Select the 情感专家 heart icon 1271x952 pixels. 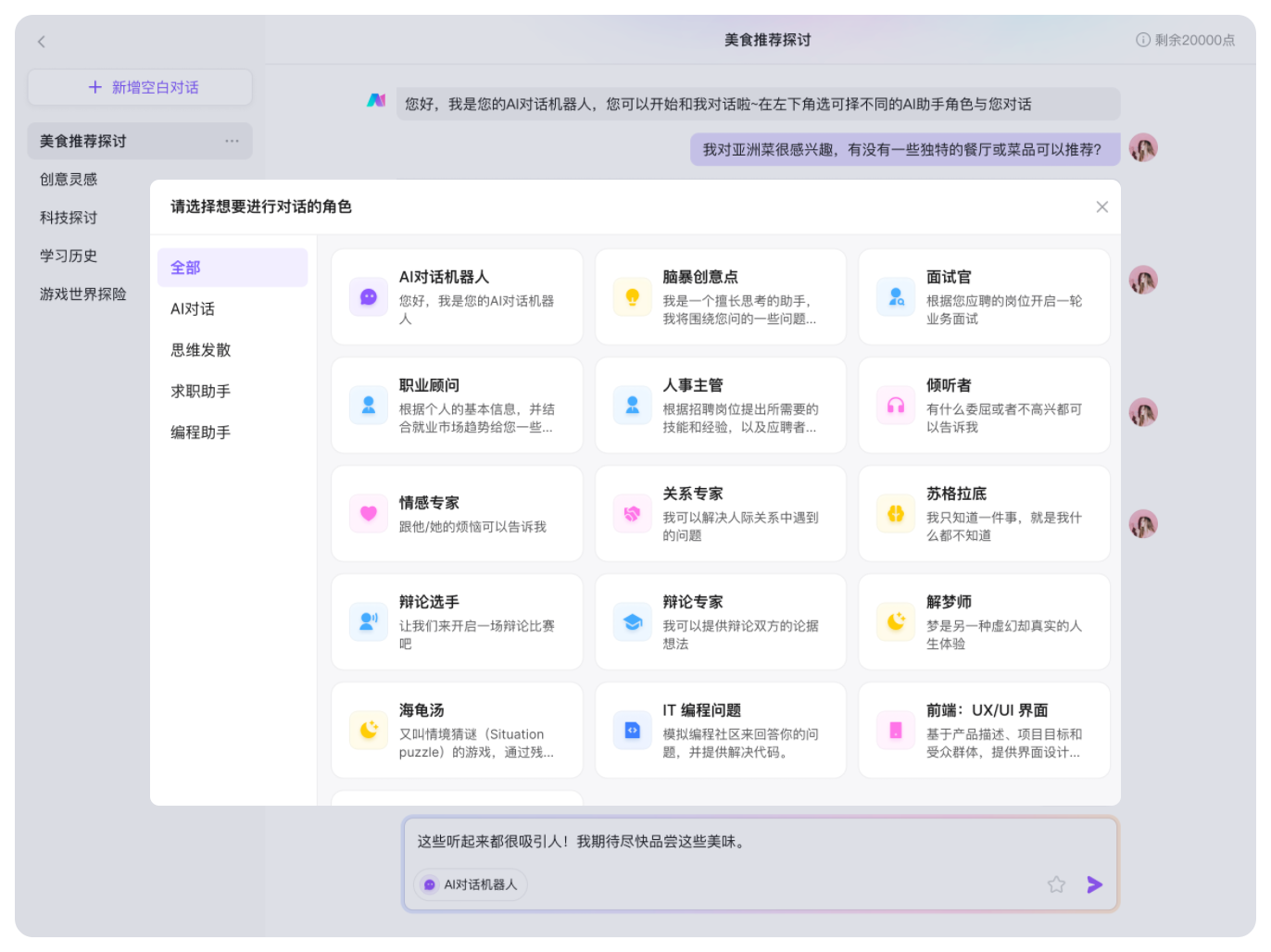click(x=368, y=512)
